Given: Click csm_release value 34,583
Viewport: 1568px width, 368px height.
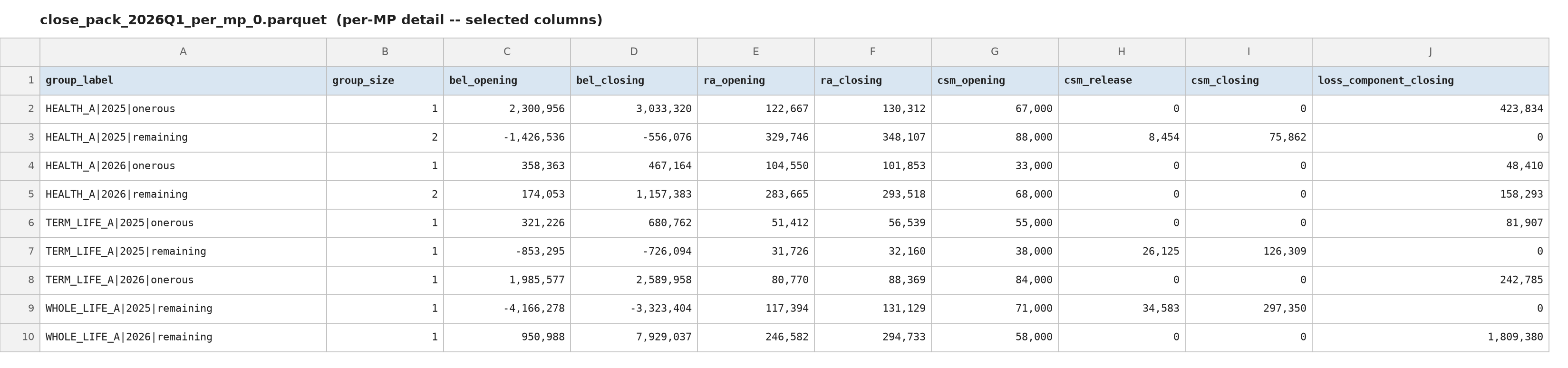Looking at the screenshot, I should 1122,310.
